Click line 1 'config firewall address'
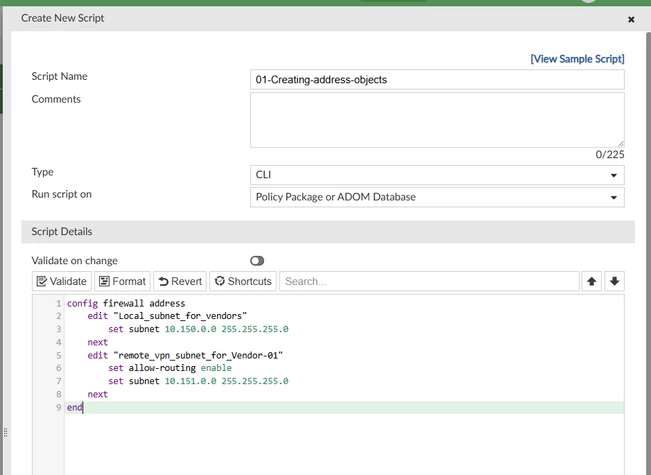Viewport: 651px width, 475px height. click(x=126, y=304)
